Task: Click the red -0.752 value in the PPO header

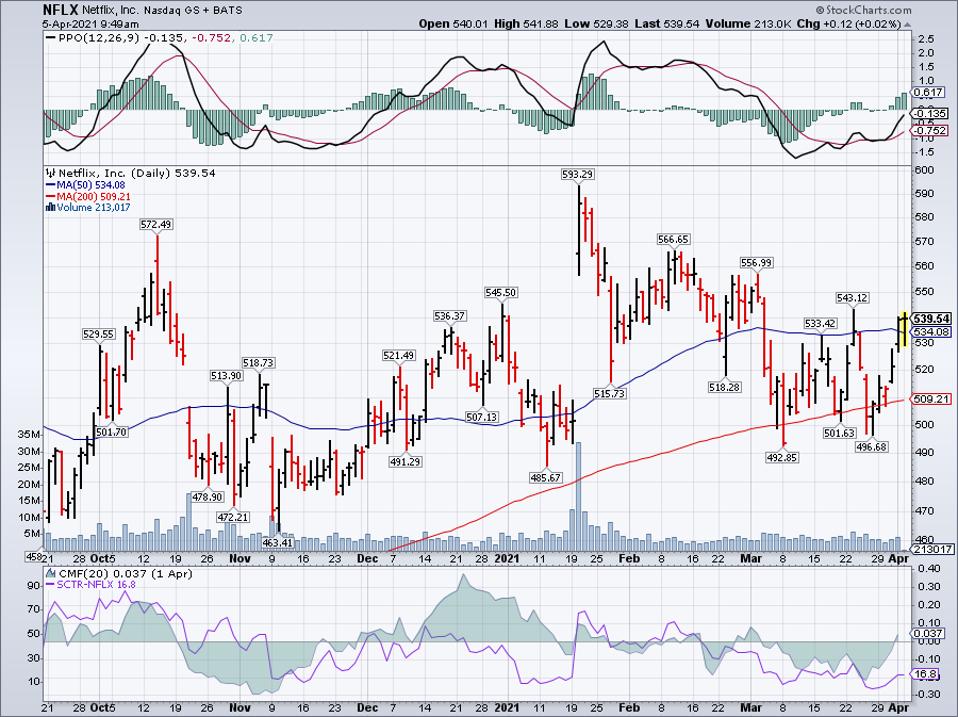Action: pos(211,38)
